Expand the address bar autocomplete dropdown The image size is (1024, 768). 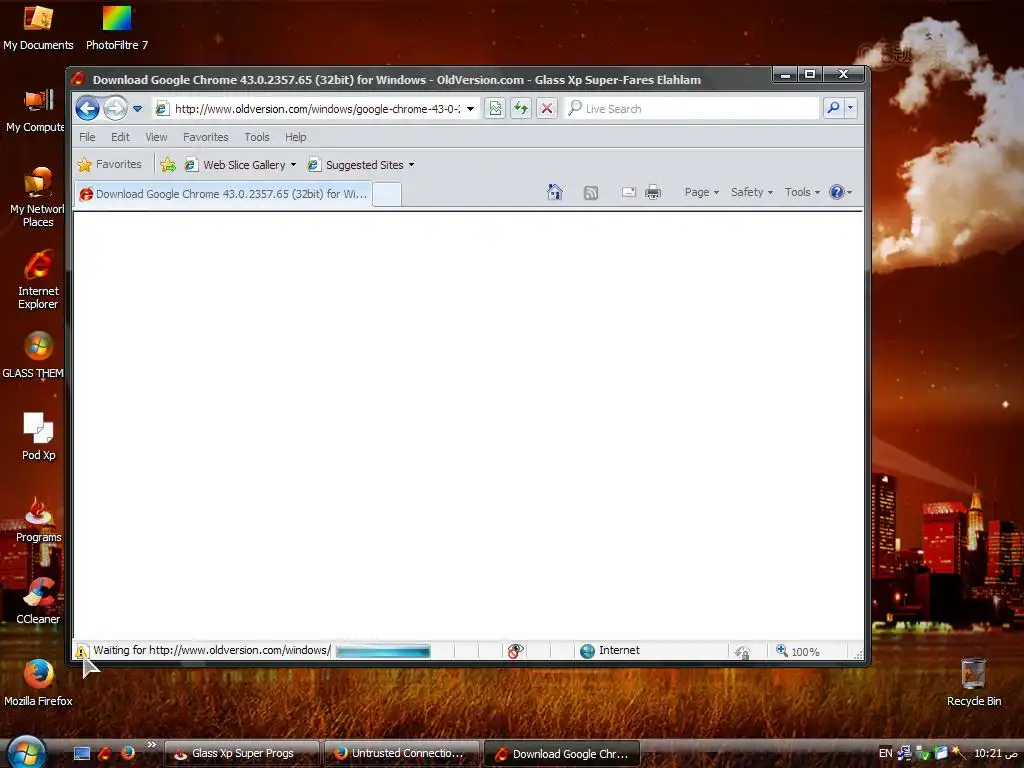pyautogui.click(x=470, y=109)
